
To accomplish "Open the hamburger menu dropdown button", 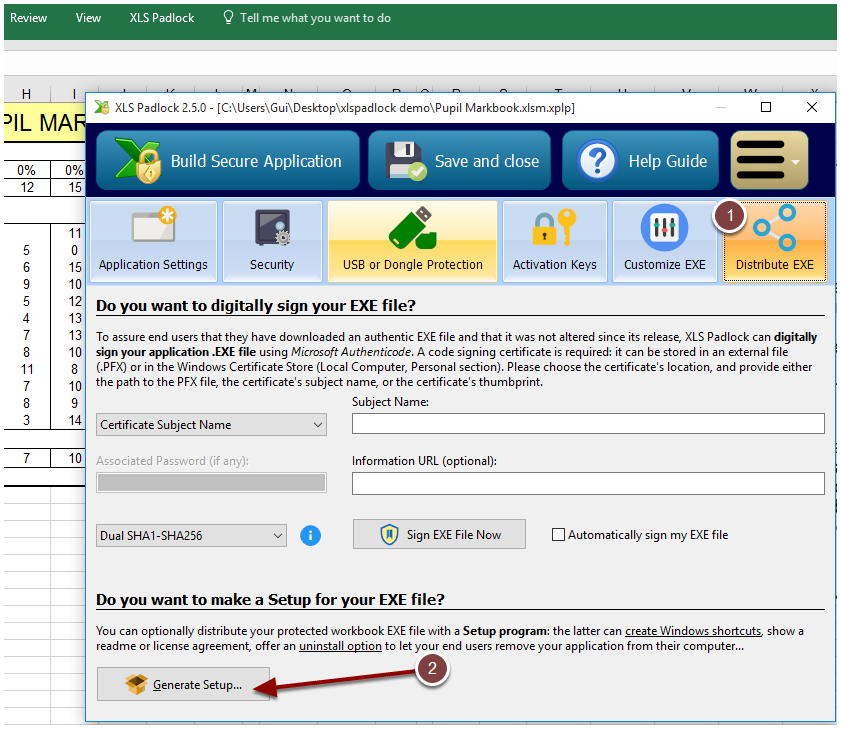I will (769, 161).
